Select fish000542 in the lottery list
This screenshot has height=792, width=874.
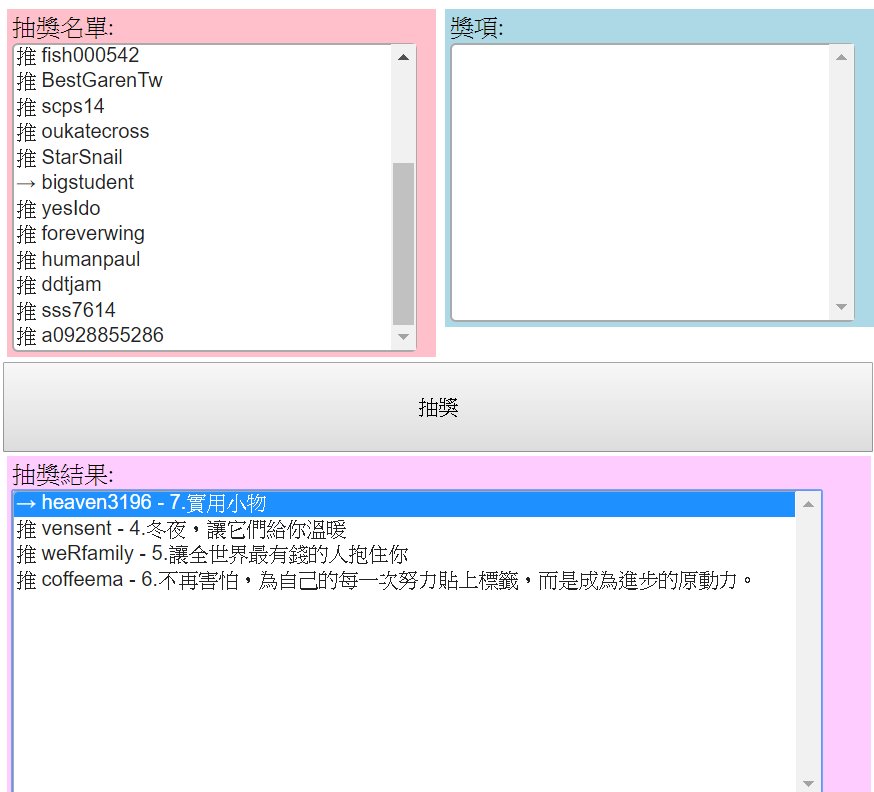point(203,55)
